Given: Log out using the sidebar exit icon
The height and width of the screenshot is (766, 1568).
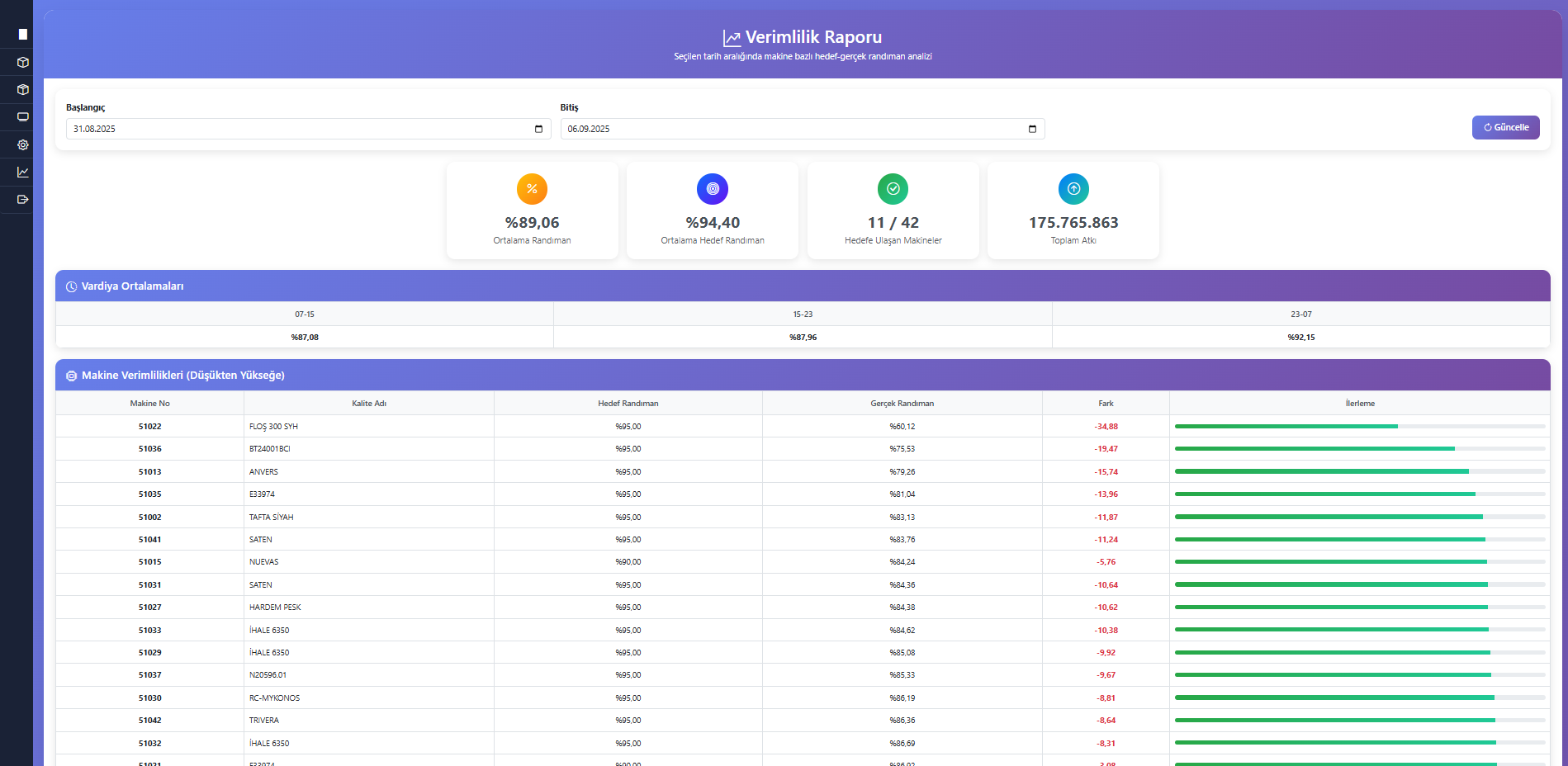Looking at the screenshot, I should pos(22,199).
